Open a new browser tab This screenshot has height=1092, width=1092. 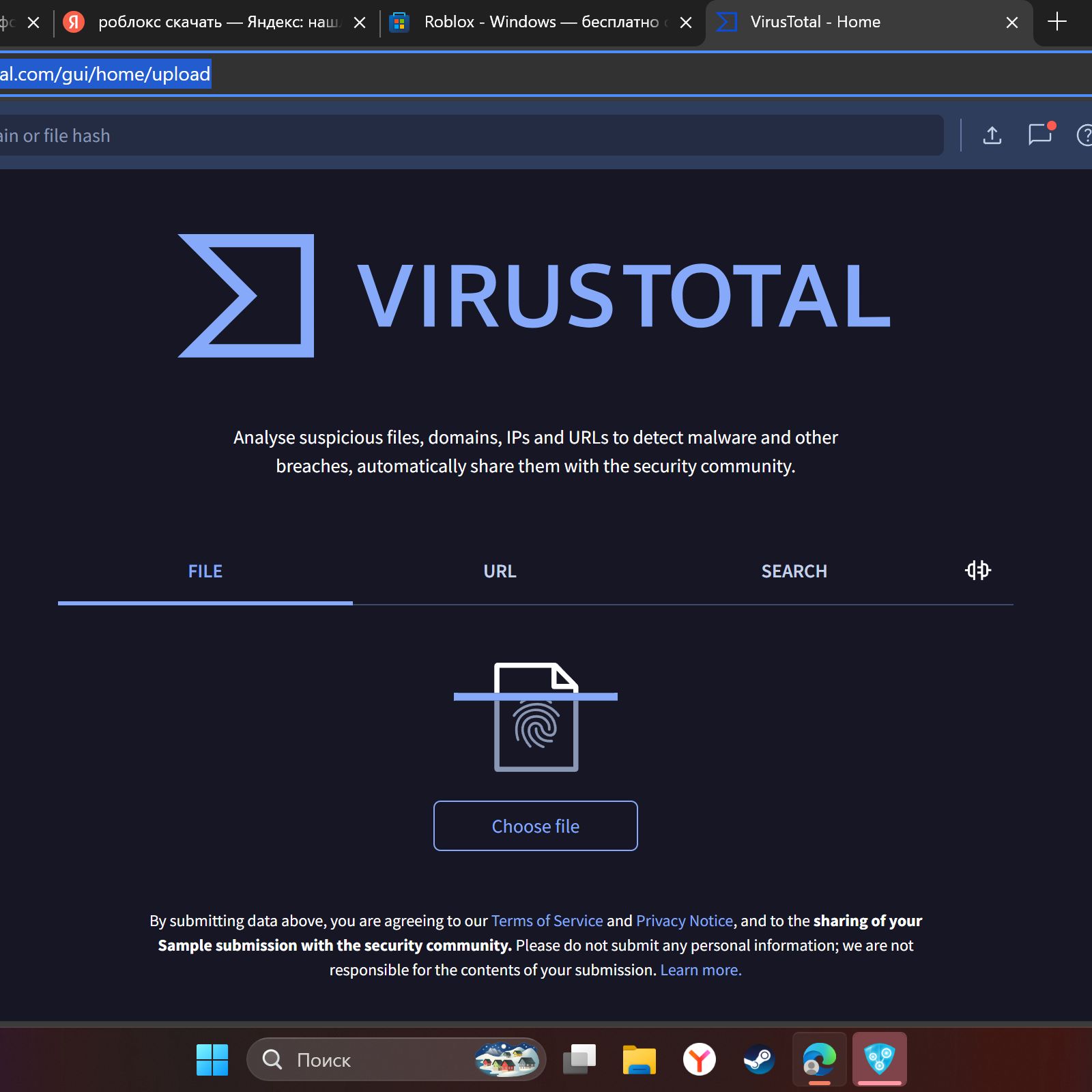point(1057,22)
